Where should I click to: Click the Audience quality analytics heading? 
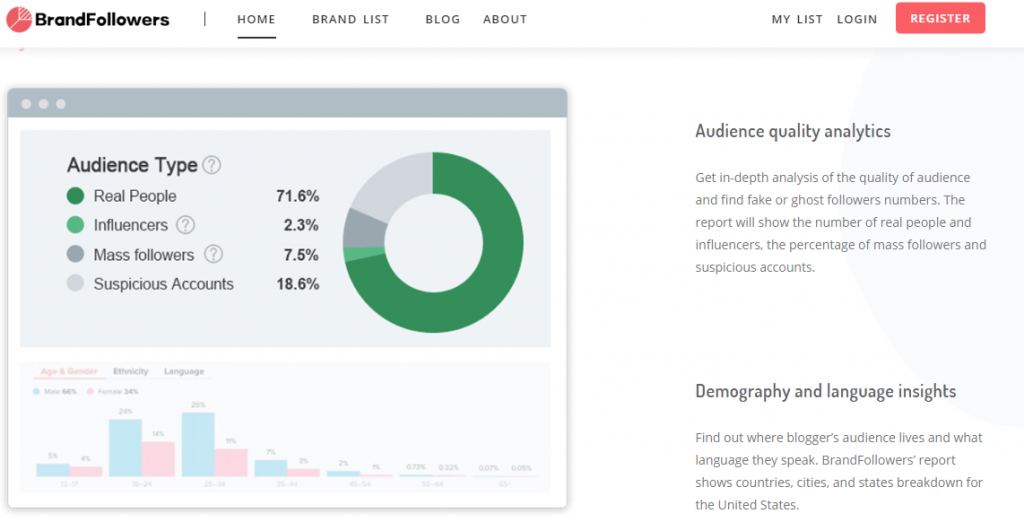tap(793, 131)
